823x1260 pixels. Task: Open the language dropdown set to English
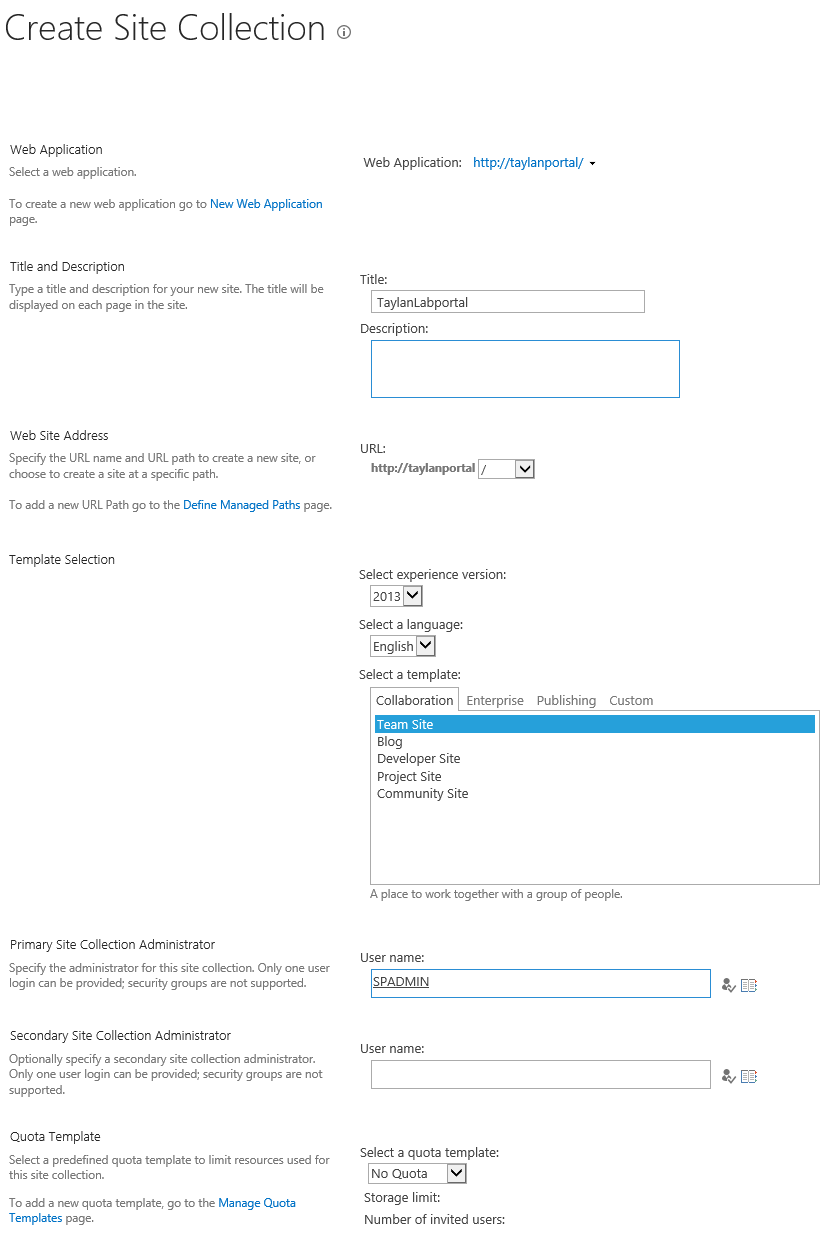click(402, 646)
